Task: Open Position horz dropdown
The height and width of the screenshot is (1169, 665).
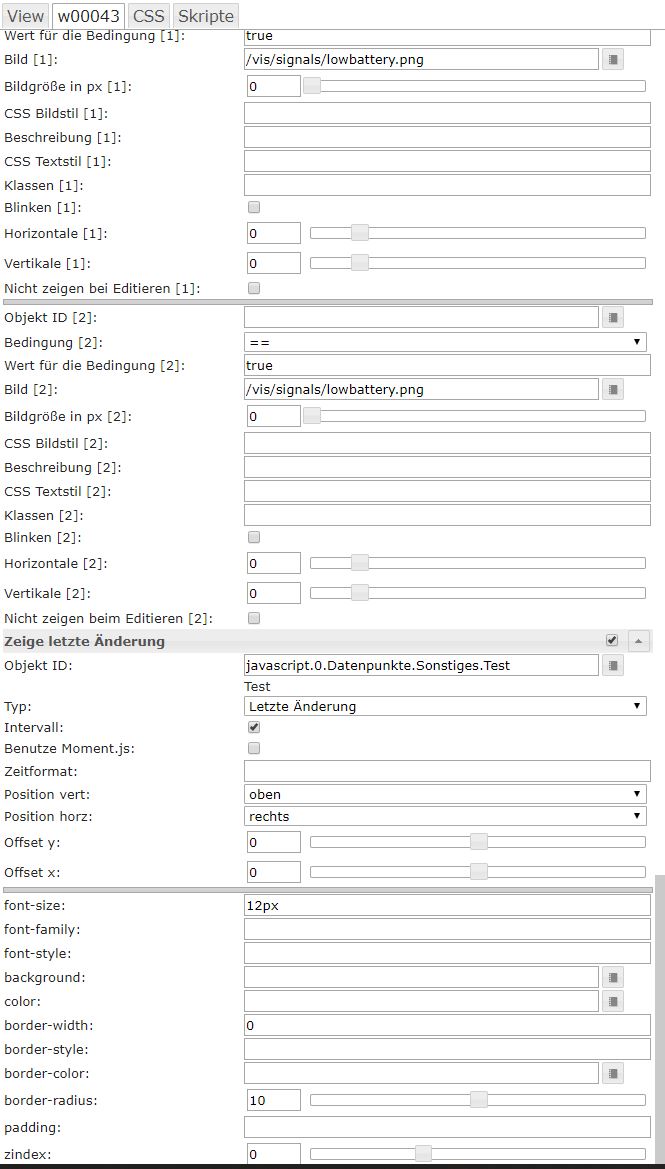Action: coord(446,816)
